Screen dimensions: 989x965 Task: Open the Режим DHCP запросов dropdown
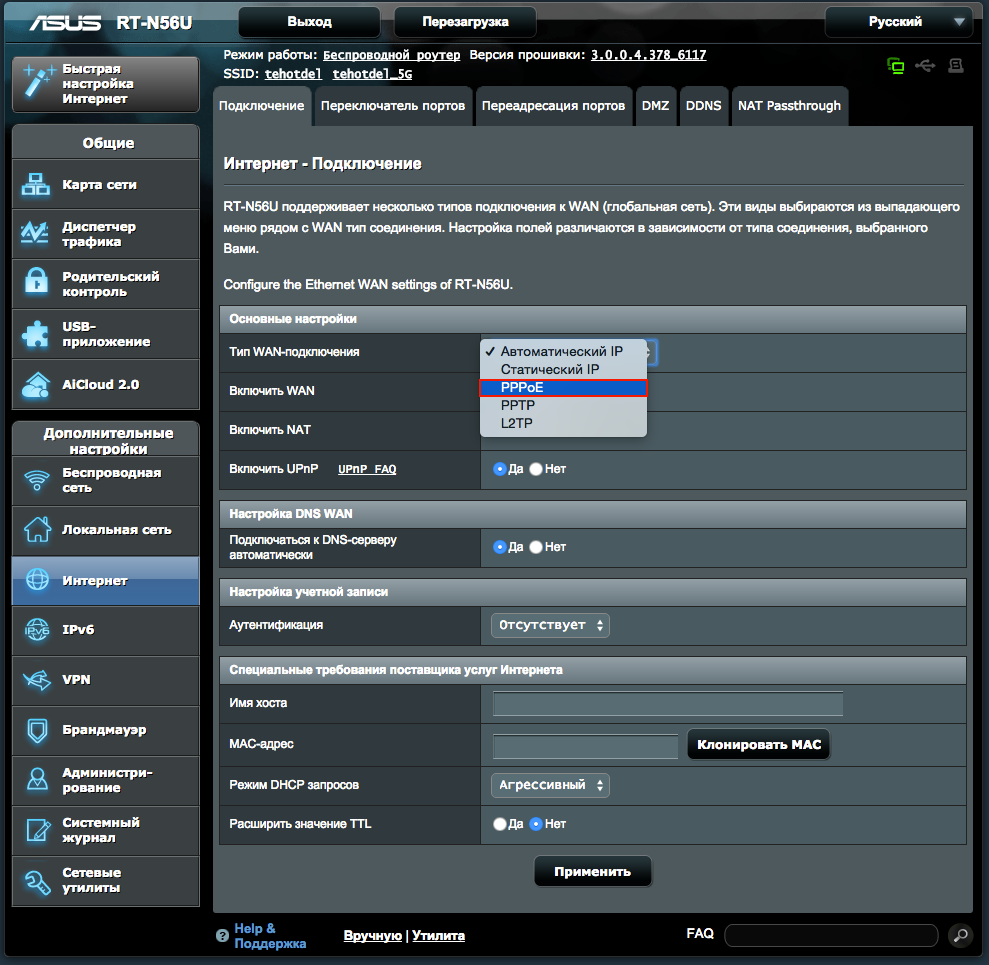coord(550,785)
